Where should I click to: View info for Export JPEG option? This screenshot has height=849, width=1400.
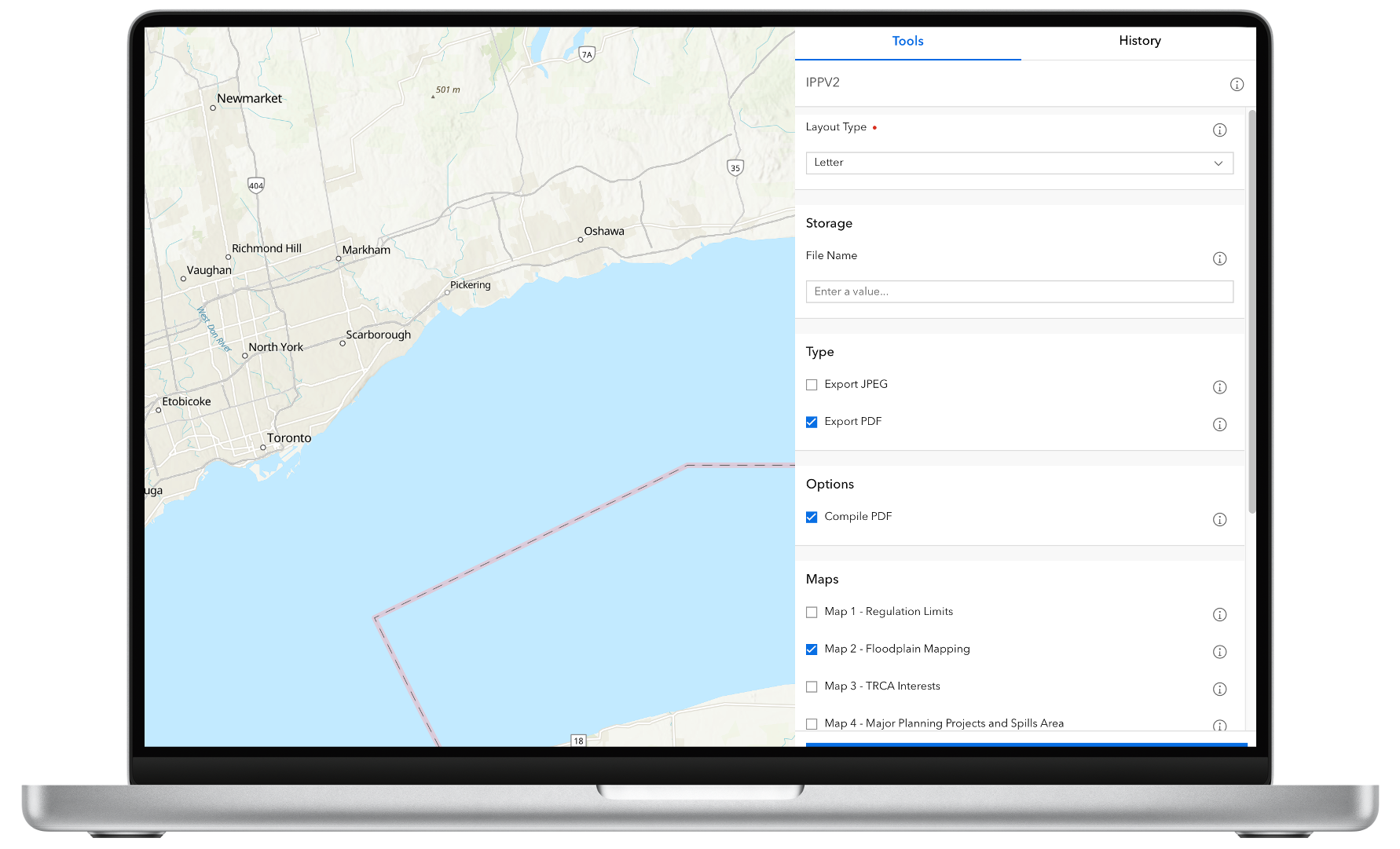pos(1220,387)
